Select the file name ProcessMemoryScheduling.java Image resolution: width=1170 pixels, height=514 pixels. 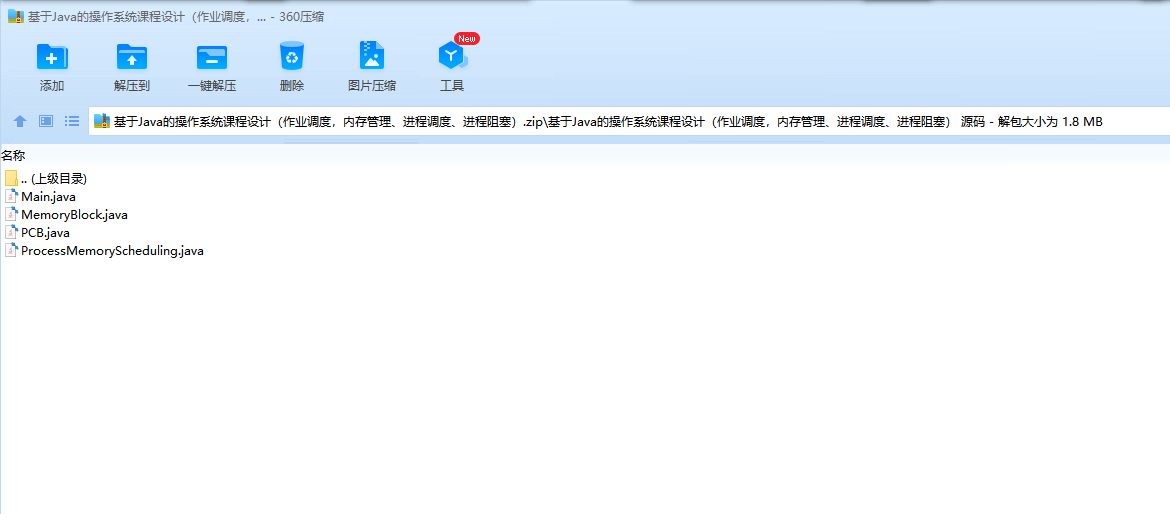[x=112, y=251]
